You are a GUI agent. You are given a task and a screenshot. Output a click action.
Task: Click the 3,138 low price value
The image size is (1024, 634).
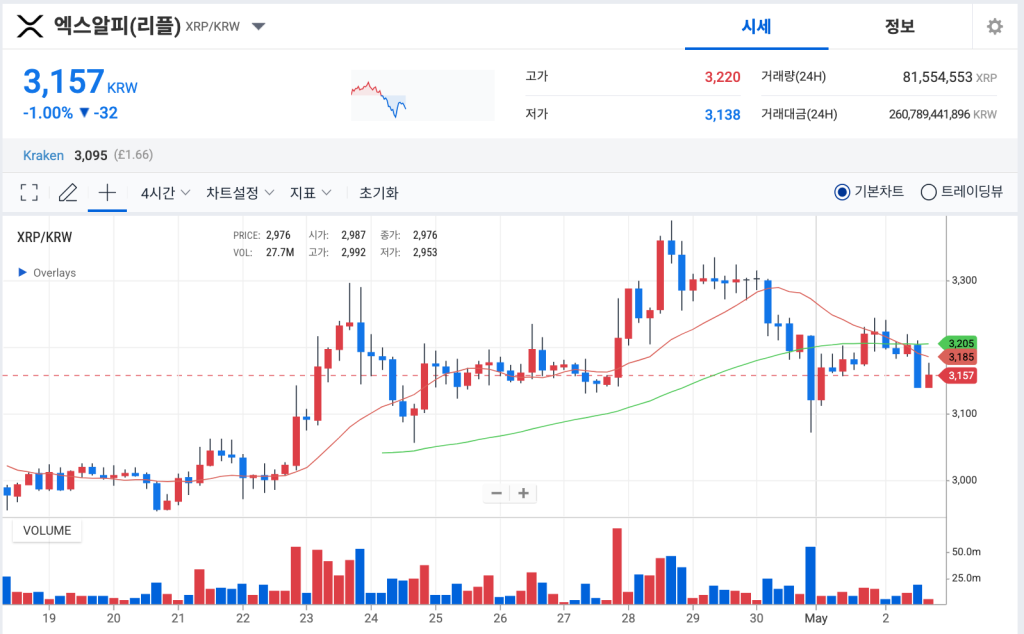click(722, 115)
